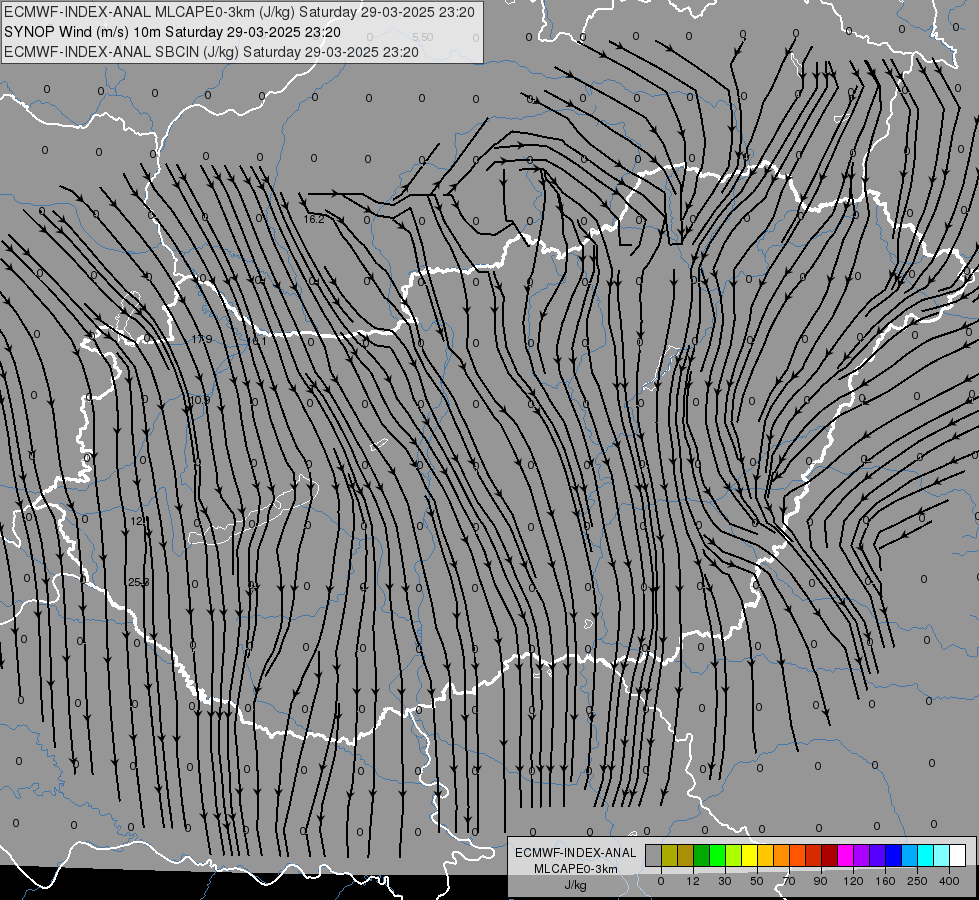The width and height of the screenshot is (979, 900).
Task: Click the legend scale value 250
Action: click(917, 881)
